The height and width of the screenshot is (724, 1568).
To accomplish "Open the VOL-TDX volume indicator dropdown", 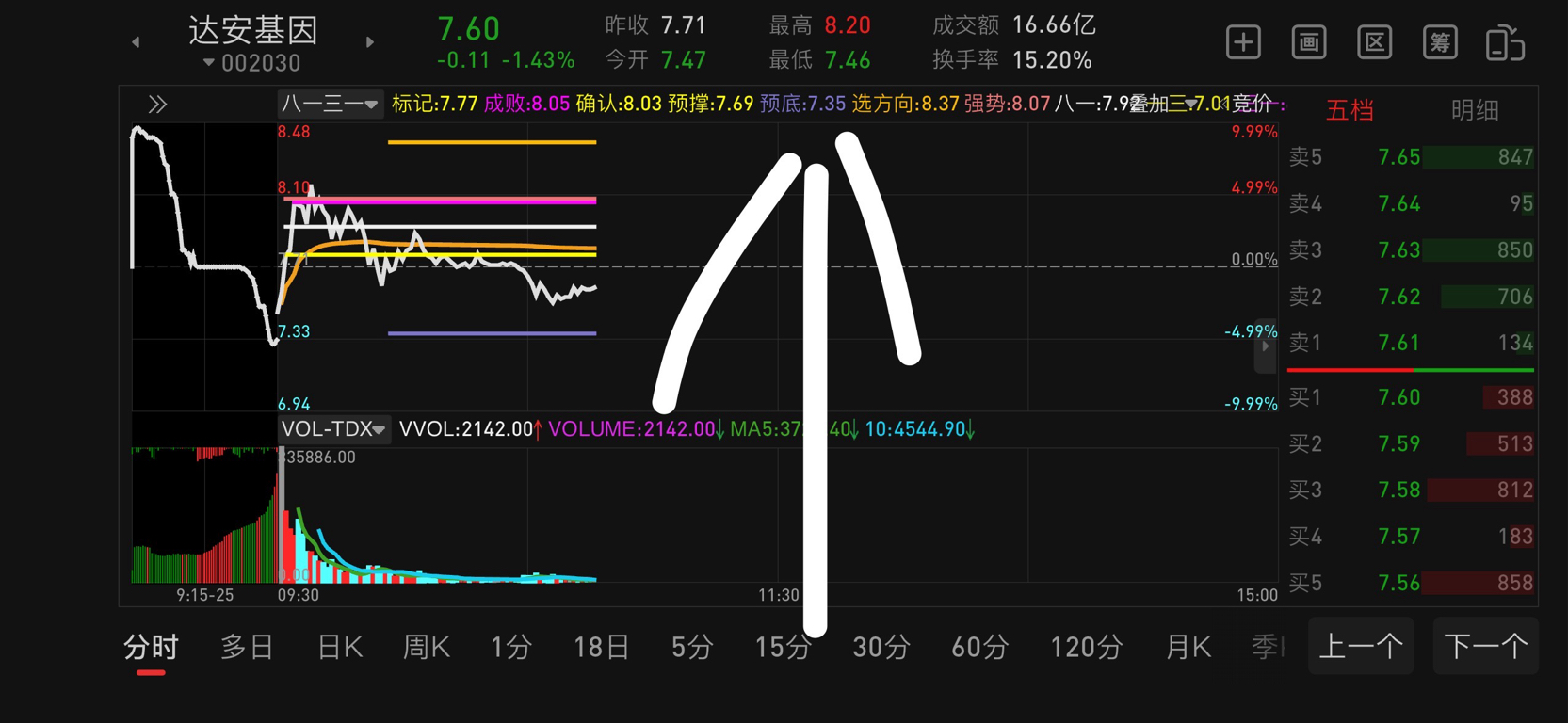I will tap(333, 429).
